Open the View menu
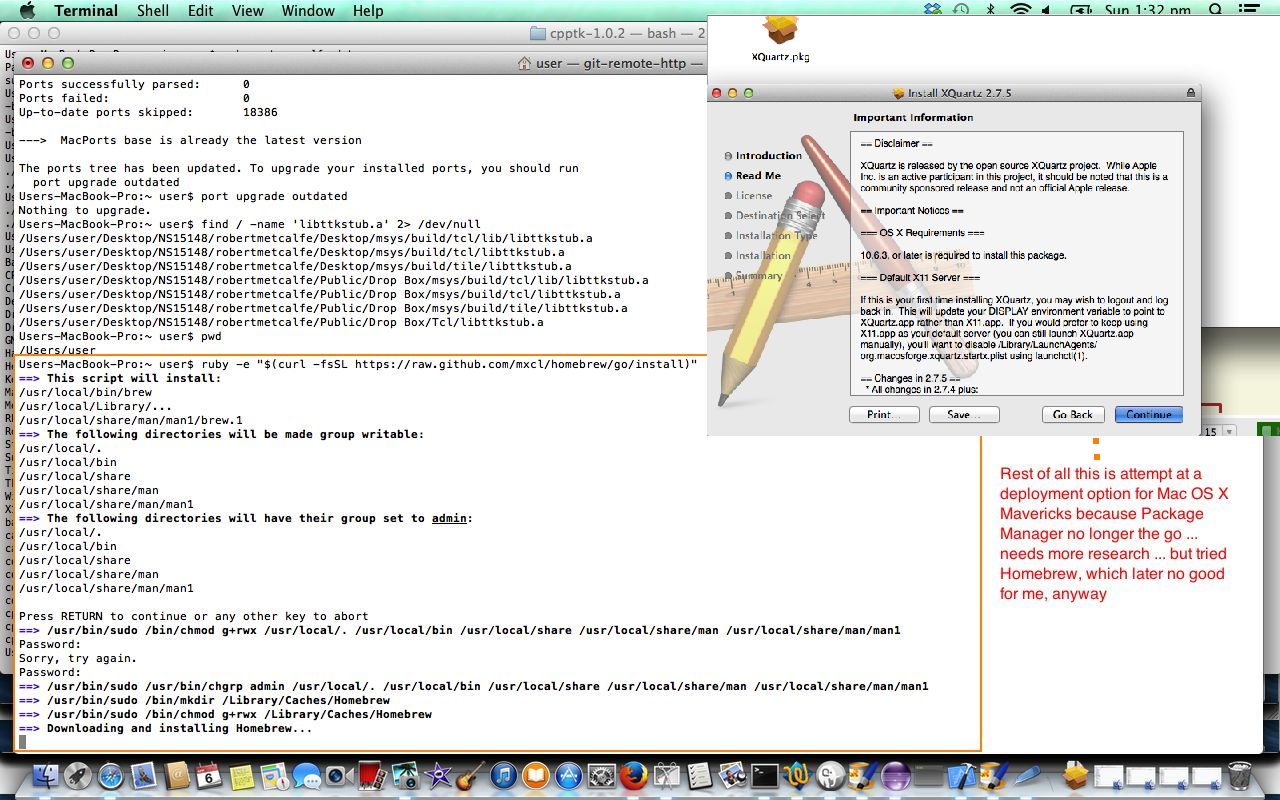1280x800 pixels. (247, 11)
